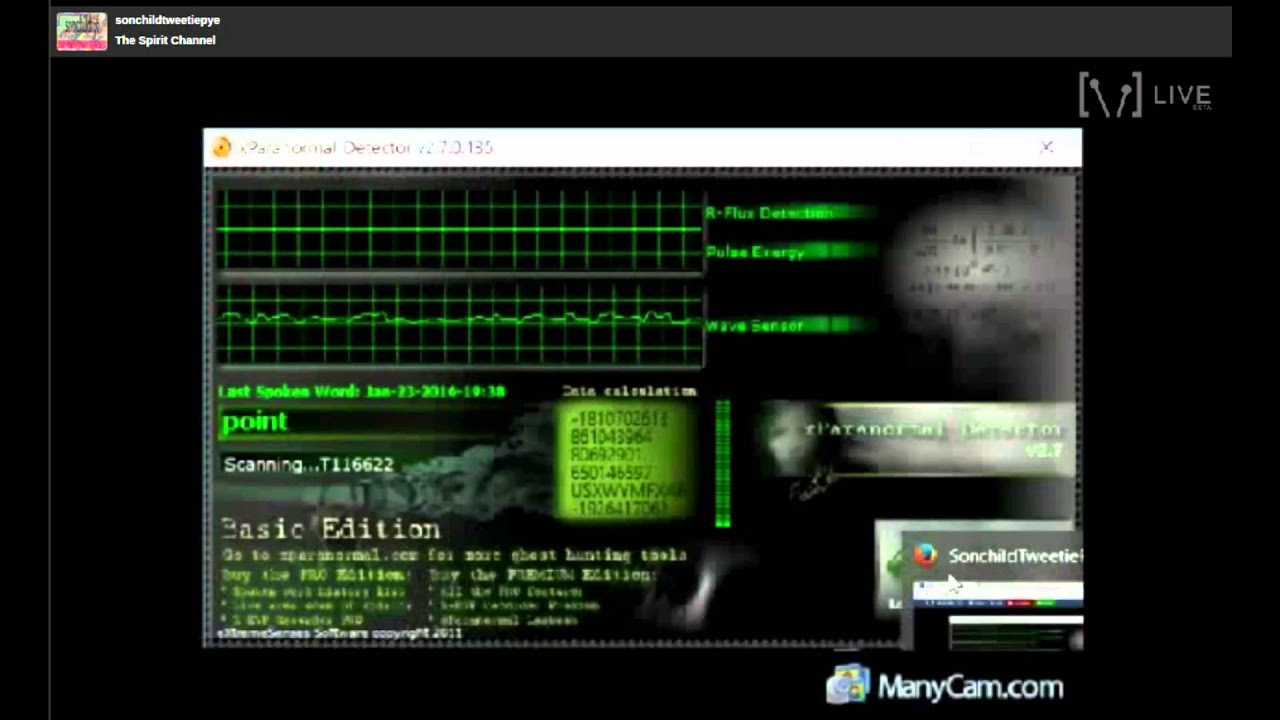
Task: Open The Spirit Channel title link
Action: point(165,40)
